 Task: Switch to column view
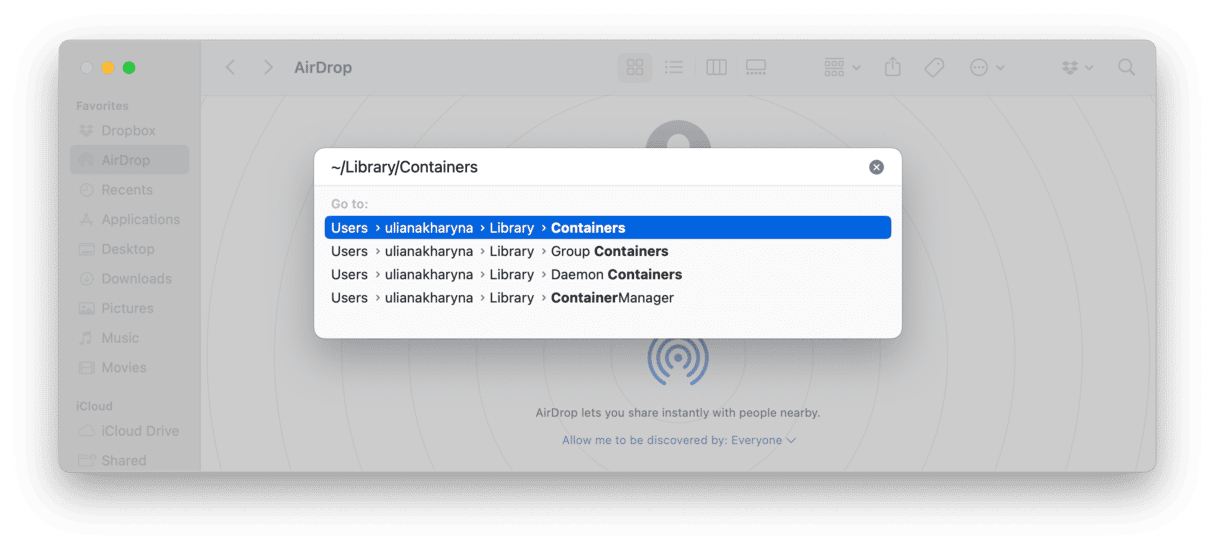point(716,68)
